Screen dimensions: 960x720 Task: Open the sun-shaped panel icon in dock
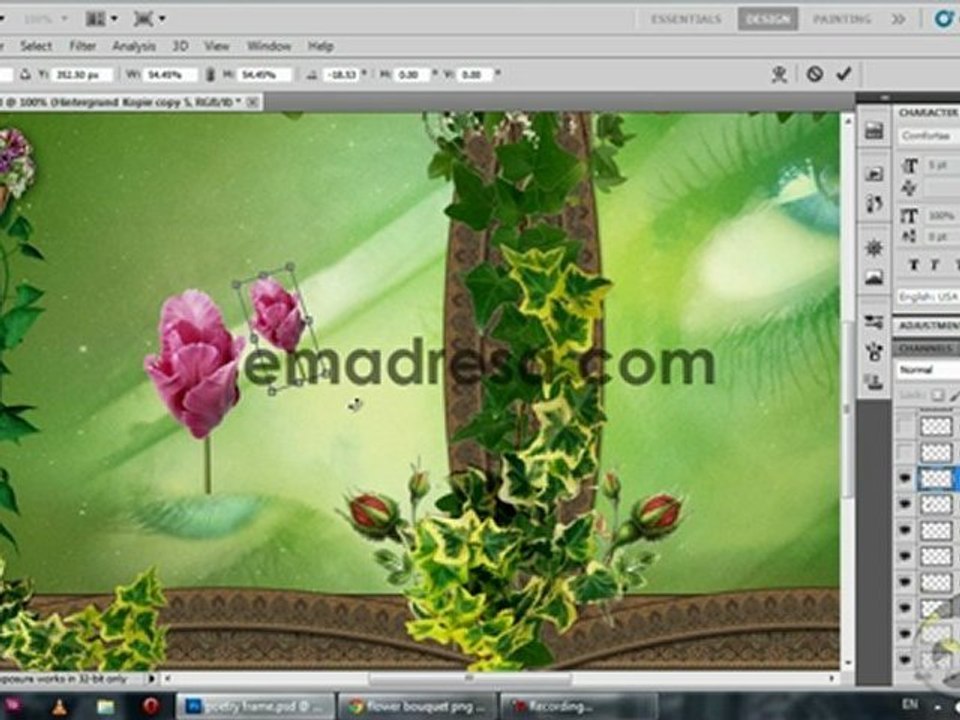(874, 248)
